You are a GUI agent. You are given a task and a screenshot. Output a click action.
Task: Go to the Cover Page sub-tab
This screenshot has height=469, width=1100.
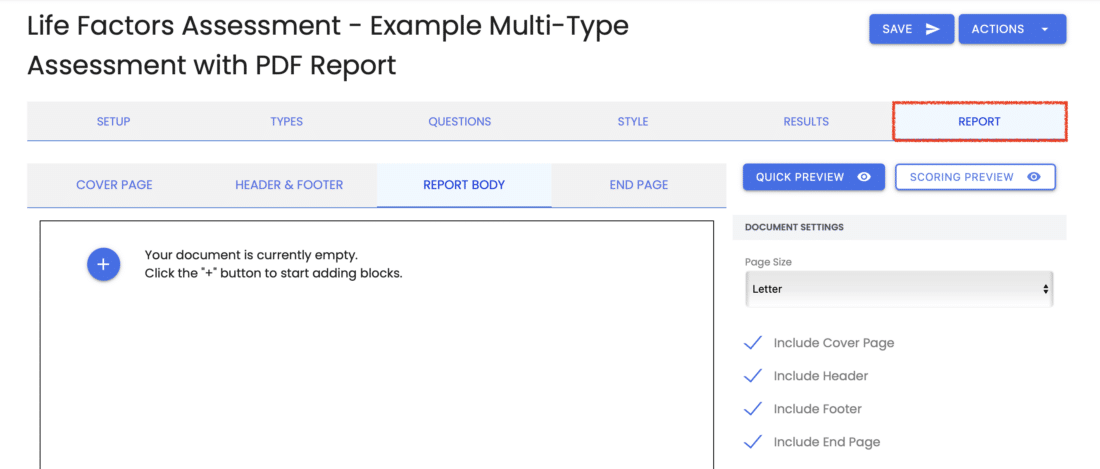point(114,185)
